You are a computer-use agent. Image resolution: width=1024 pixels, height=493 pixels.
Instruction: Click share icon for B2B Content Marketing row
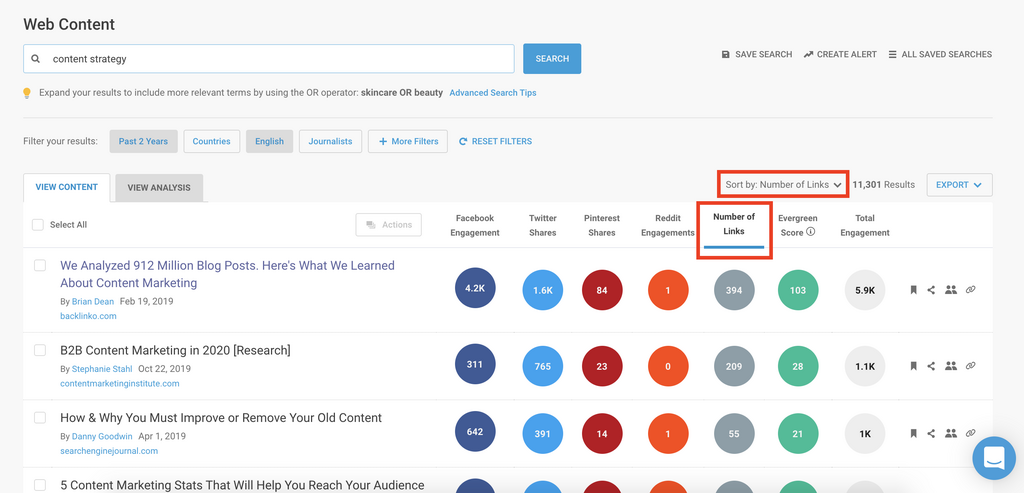(x=931, y=366)
